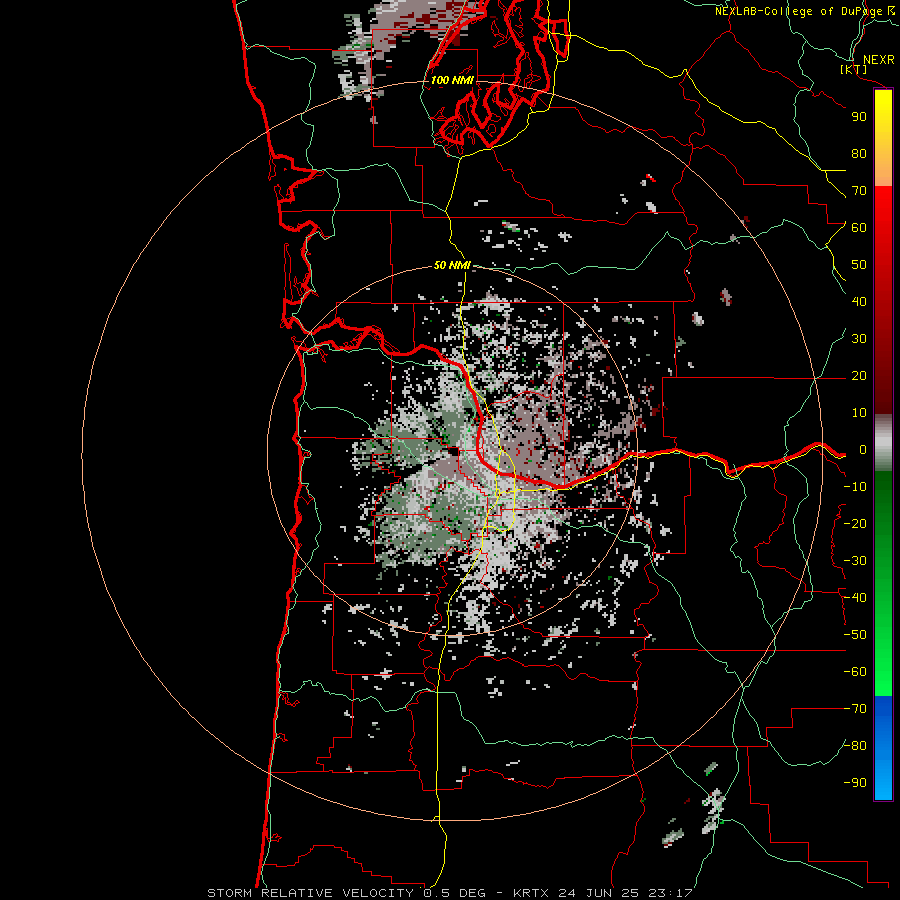This screenshot has width=900, height=900.
Task: Click the 50 value on the velocity scale
Action: pyautogui.click(x=859, y=265)
